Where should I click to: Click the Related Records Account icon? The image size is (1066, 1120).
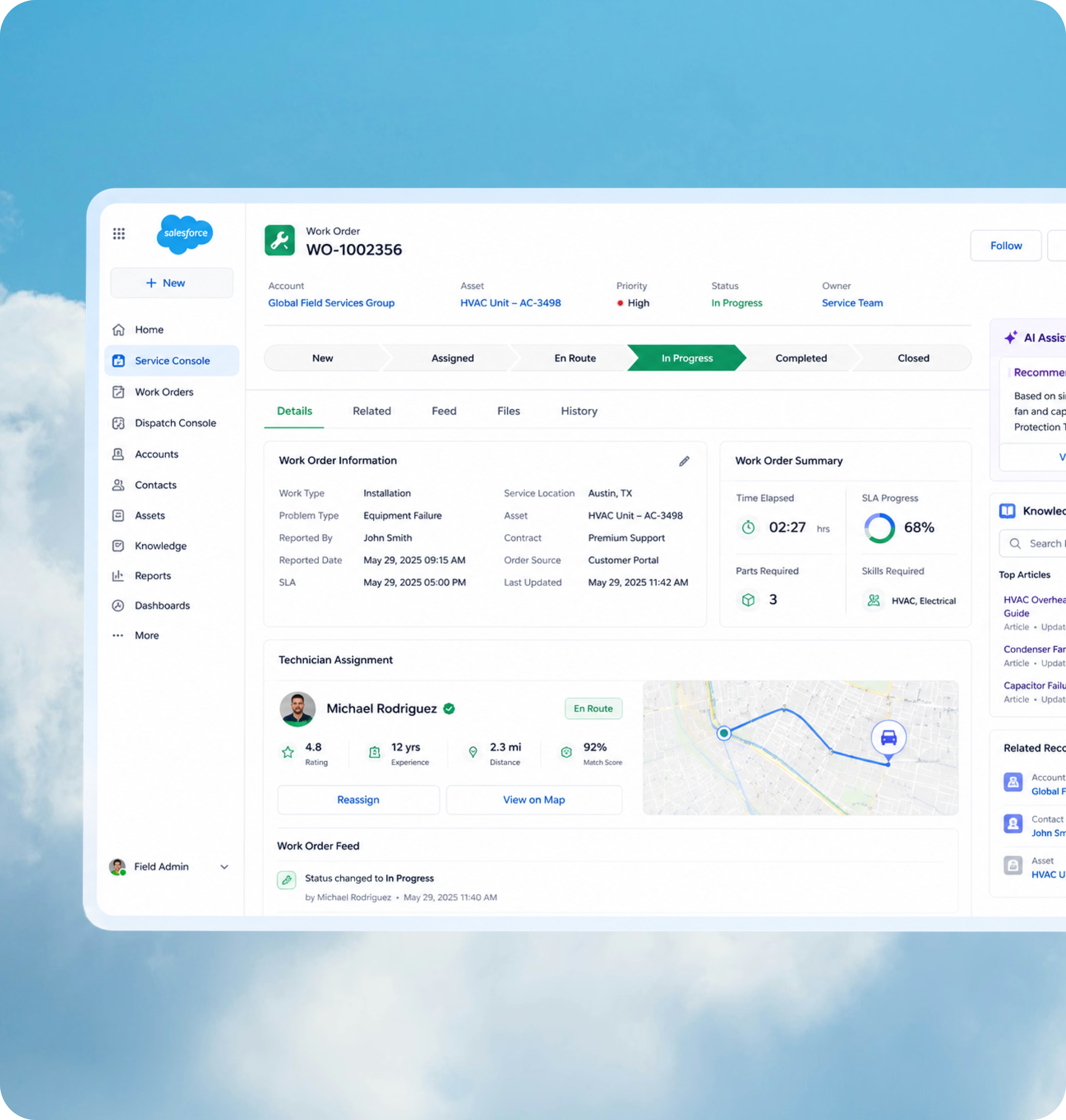pyautogui.click(x=1013, y=783)
